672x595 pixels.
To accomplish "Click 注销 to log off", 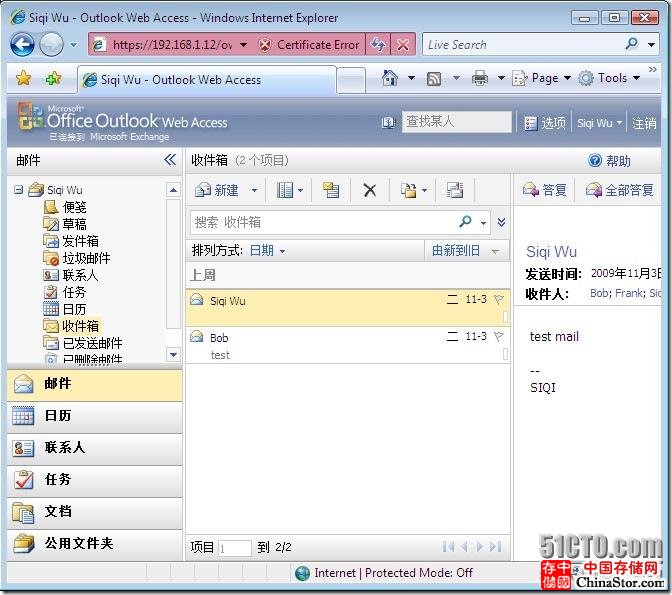I will [644, 123].
